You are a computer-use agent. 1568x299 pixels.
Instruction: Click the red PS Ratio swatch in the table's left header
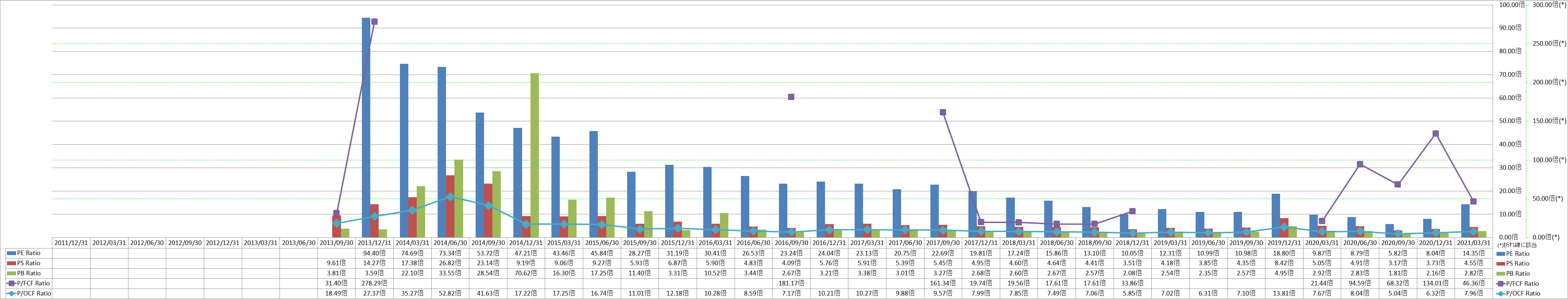click(x=12, y=263)
